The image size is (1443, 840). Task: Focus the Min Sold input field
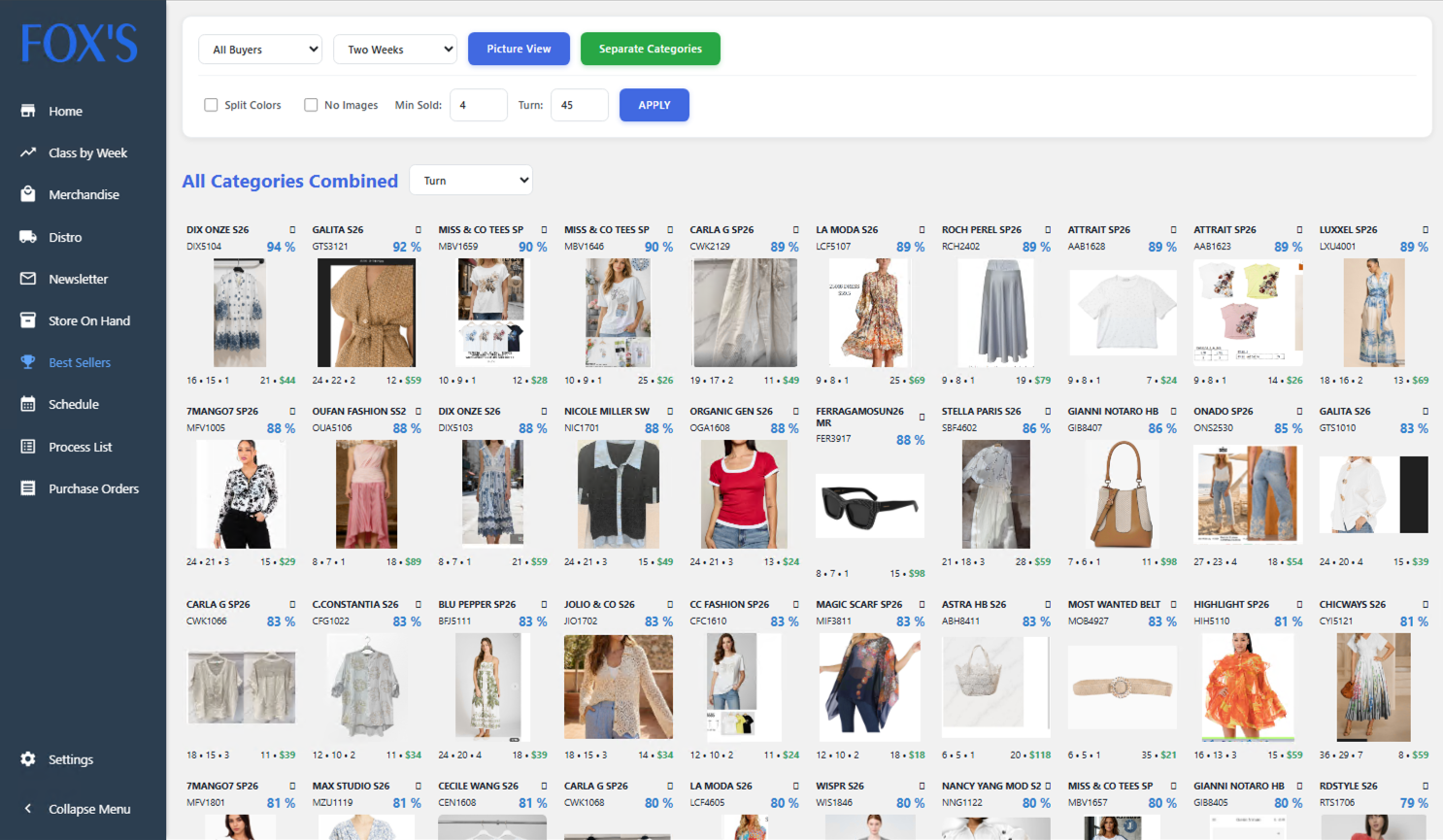tap(479, 105)
